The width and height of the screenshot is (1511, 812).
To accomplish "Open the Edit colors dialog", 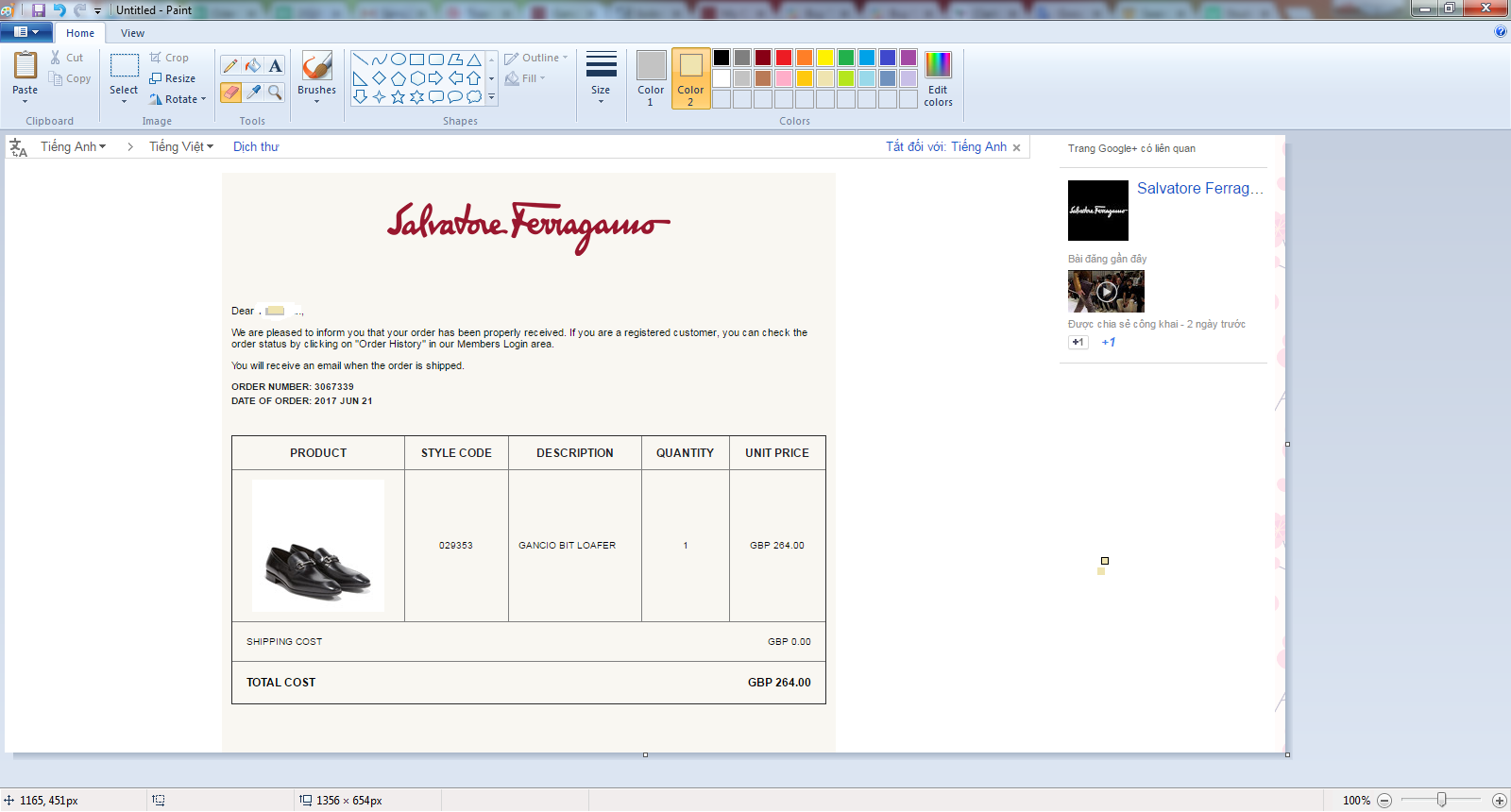I will (938, 77).
